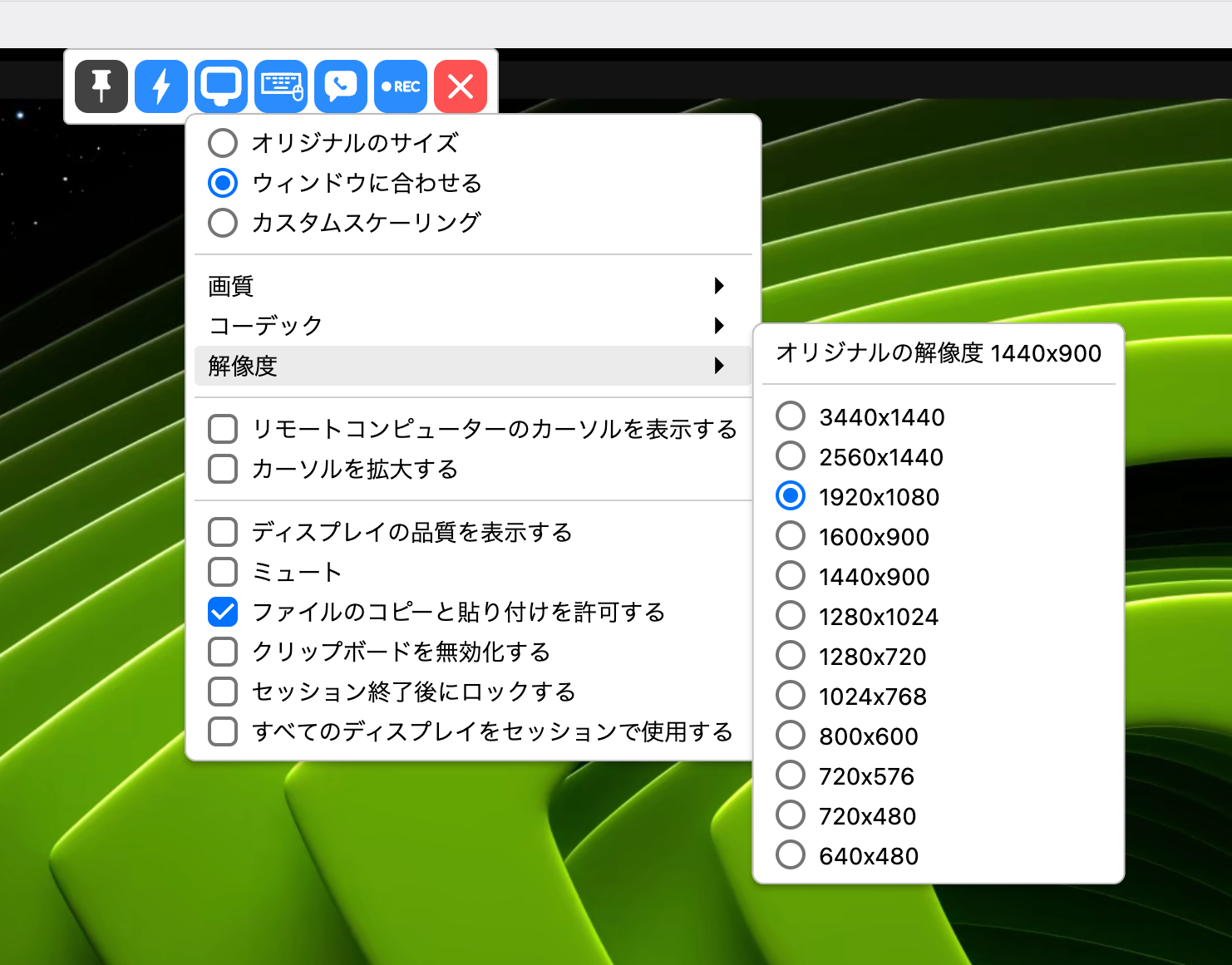Click the keyboard lock icon
The image size is (1232, 965).
280,86
